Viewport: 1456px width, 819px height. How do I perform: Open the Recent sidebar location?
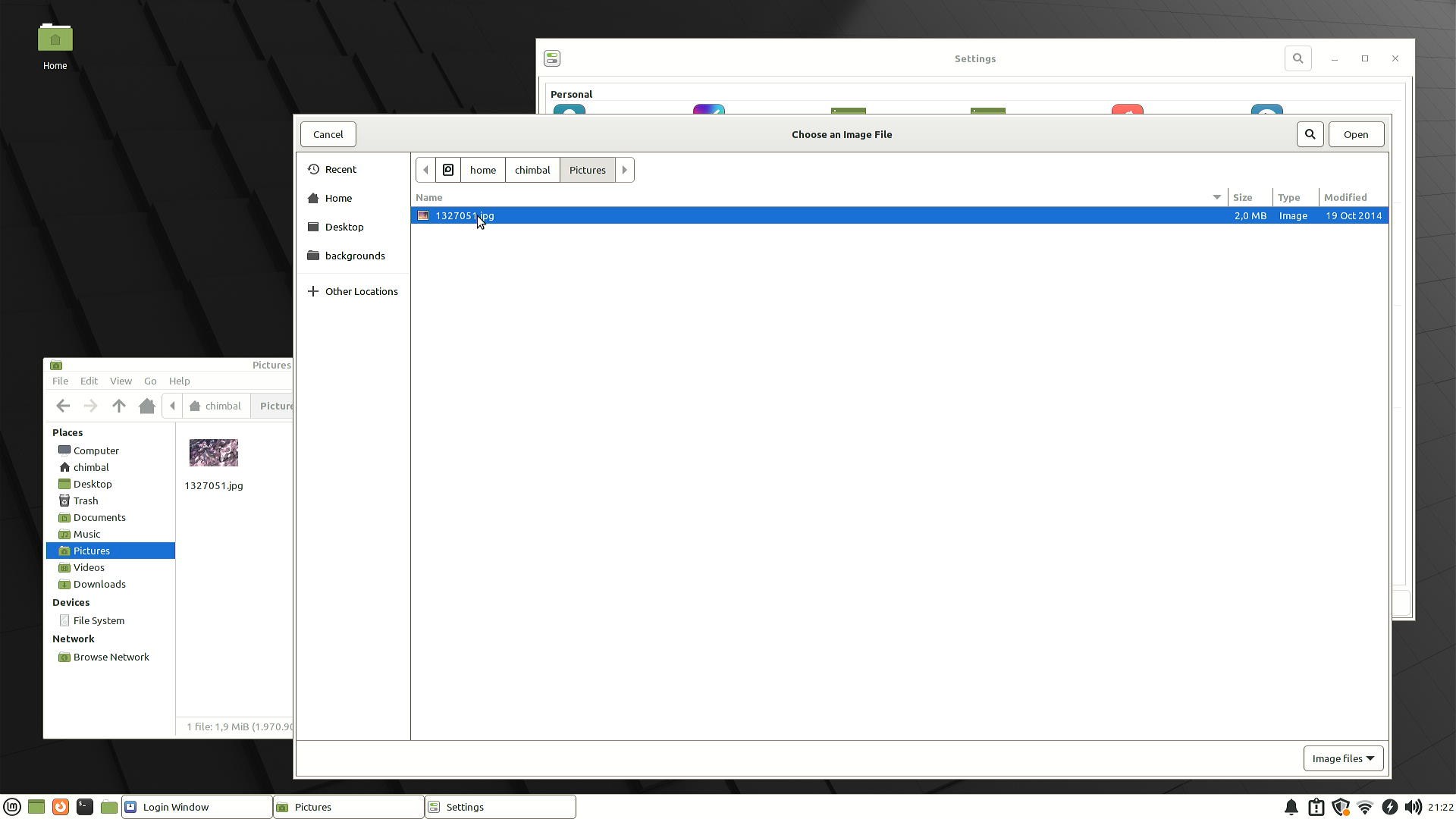(340, 169)
